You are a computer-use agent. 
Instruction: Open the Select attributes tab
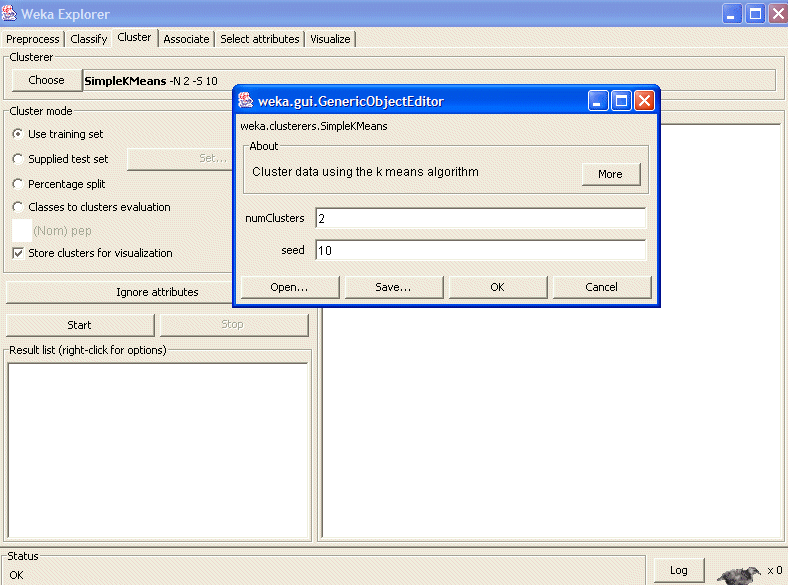click(260, 39)
